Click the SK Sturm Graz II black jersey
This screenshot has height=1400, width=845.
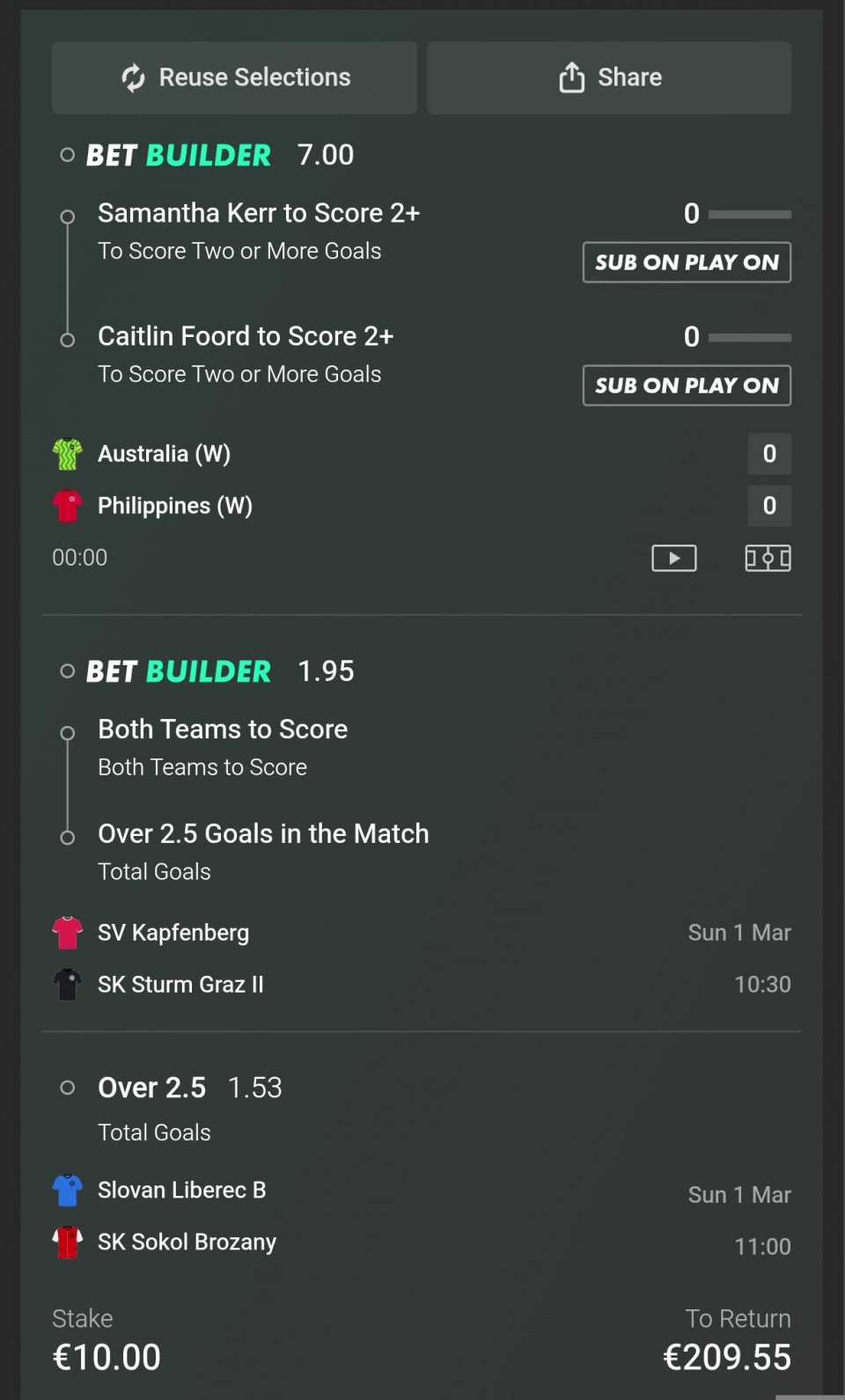click(67, 985)
